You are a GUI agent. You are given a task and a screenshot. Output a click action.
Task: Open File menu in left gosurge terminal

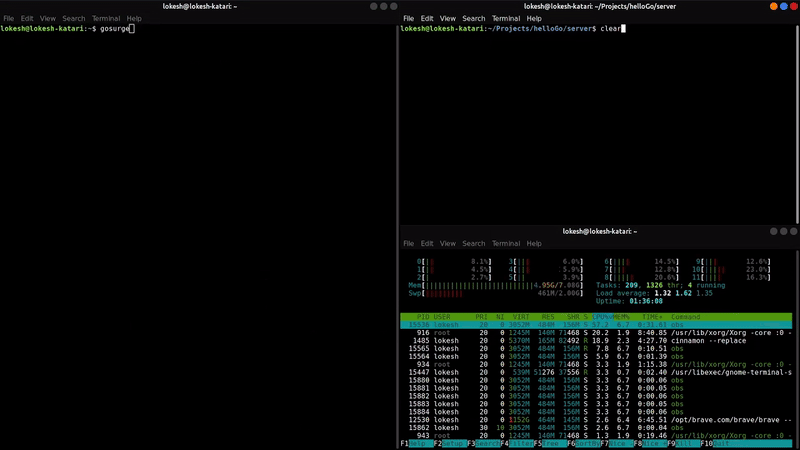pos(8,18)
